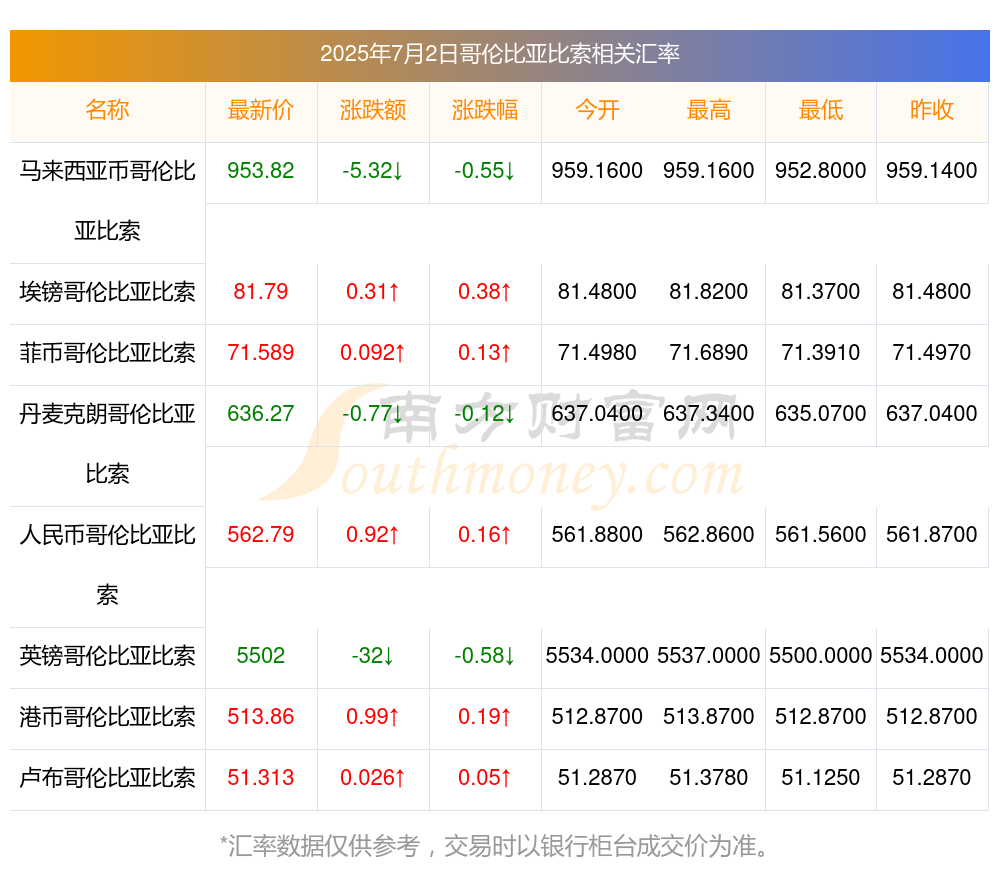Select the 名称 header cell
This screenshot has width=1000, height=877.
pos(106,111)
